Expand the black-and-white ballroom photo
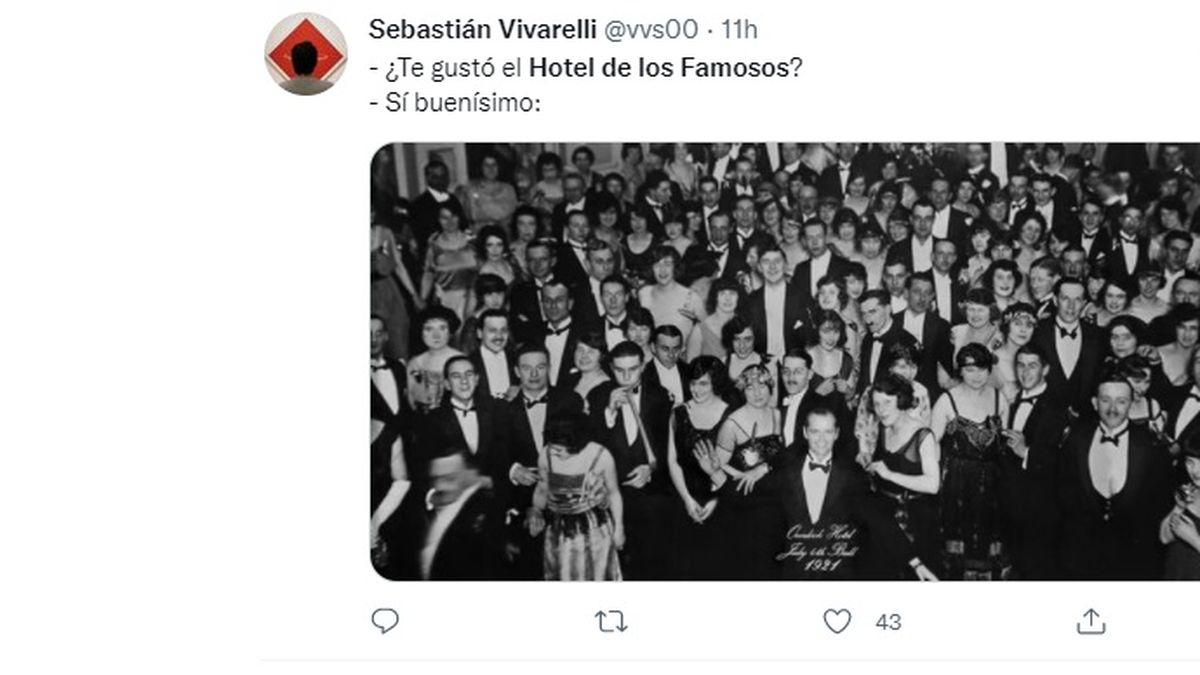This screenshot has height=675, width=1200. tap(785, 361)
